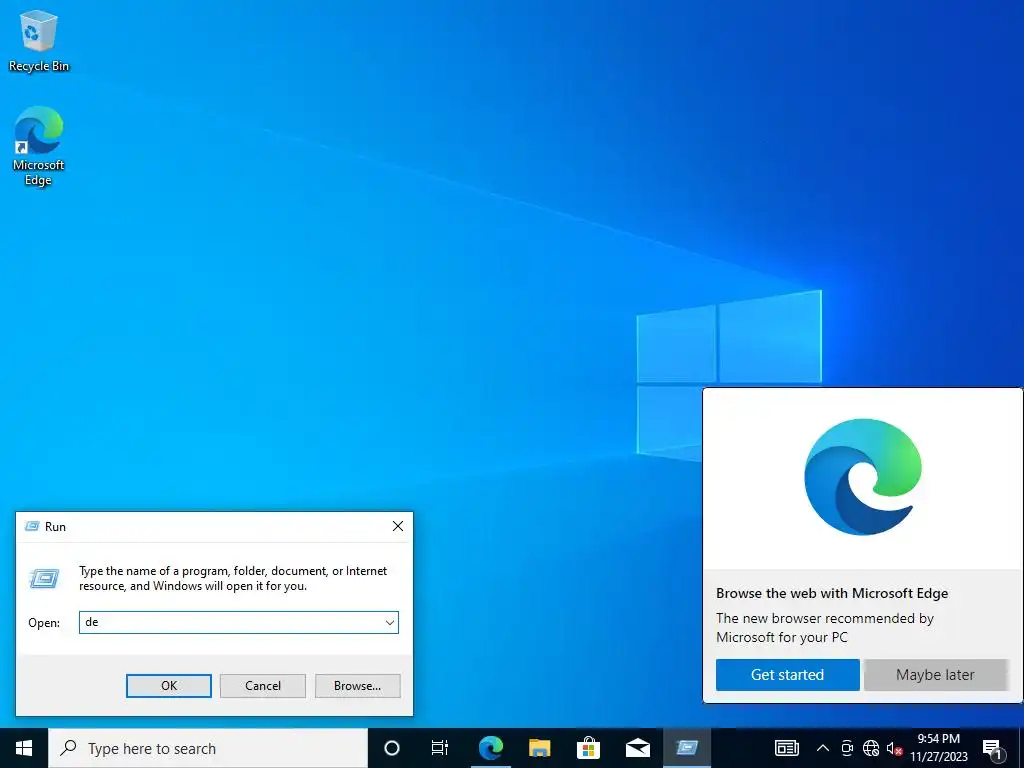The height and width of the screenshot is (768, 1024).
Task: Open the clock and date flyout
Action: [938, 748]
